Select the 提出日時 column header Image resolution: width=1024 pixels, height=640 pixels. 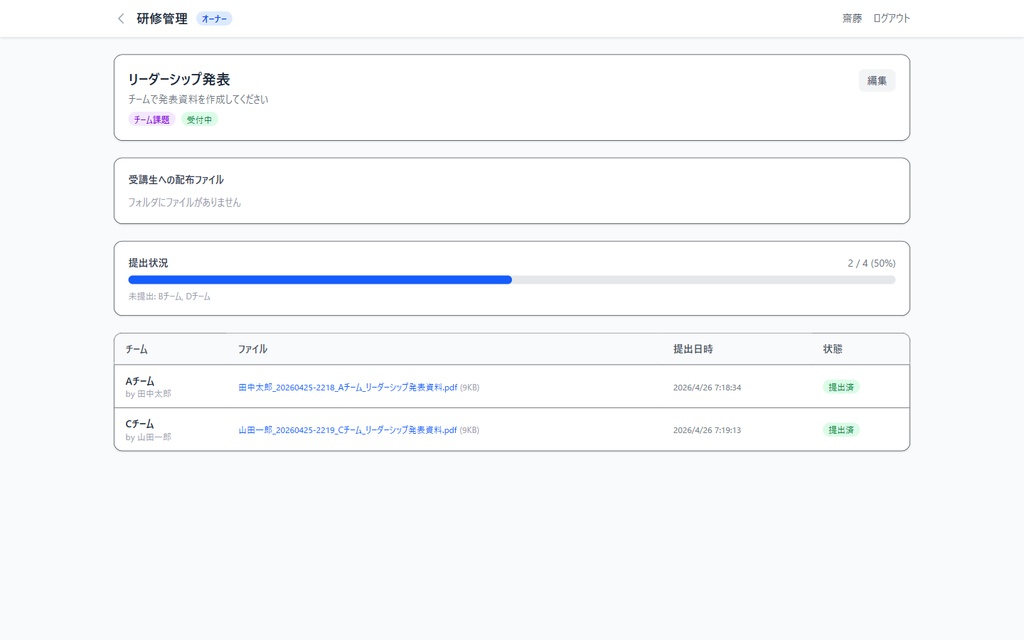[692, 349]
